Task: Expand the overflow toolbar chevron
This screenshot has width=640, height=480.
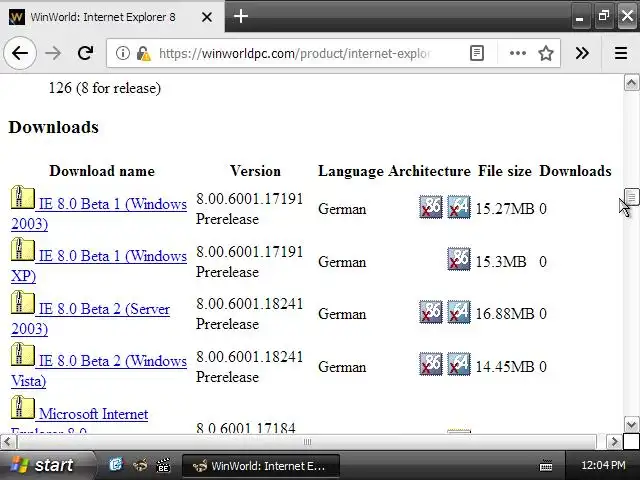Action: (x=582, y=53)
